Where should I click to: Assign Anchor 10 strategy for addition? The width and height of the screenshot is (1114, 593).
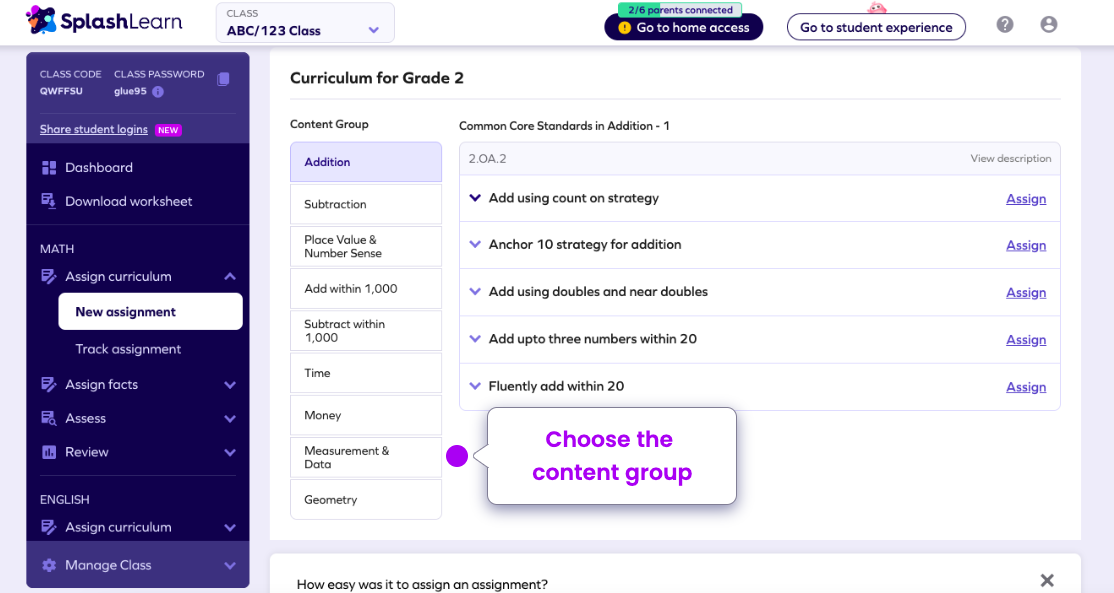coord(1026,246)
